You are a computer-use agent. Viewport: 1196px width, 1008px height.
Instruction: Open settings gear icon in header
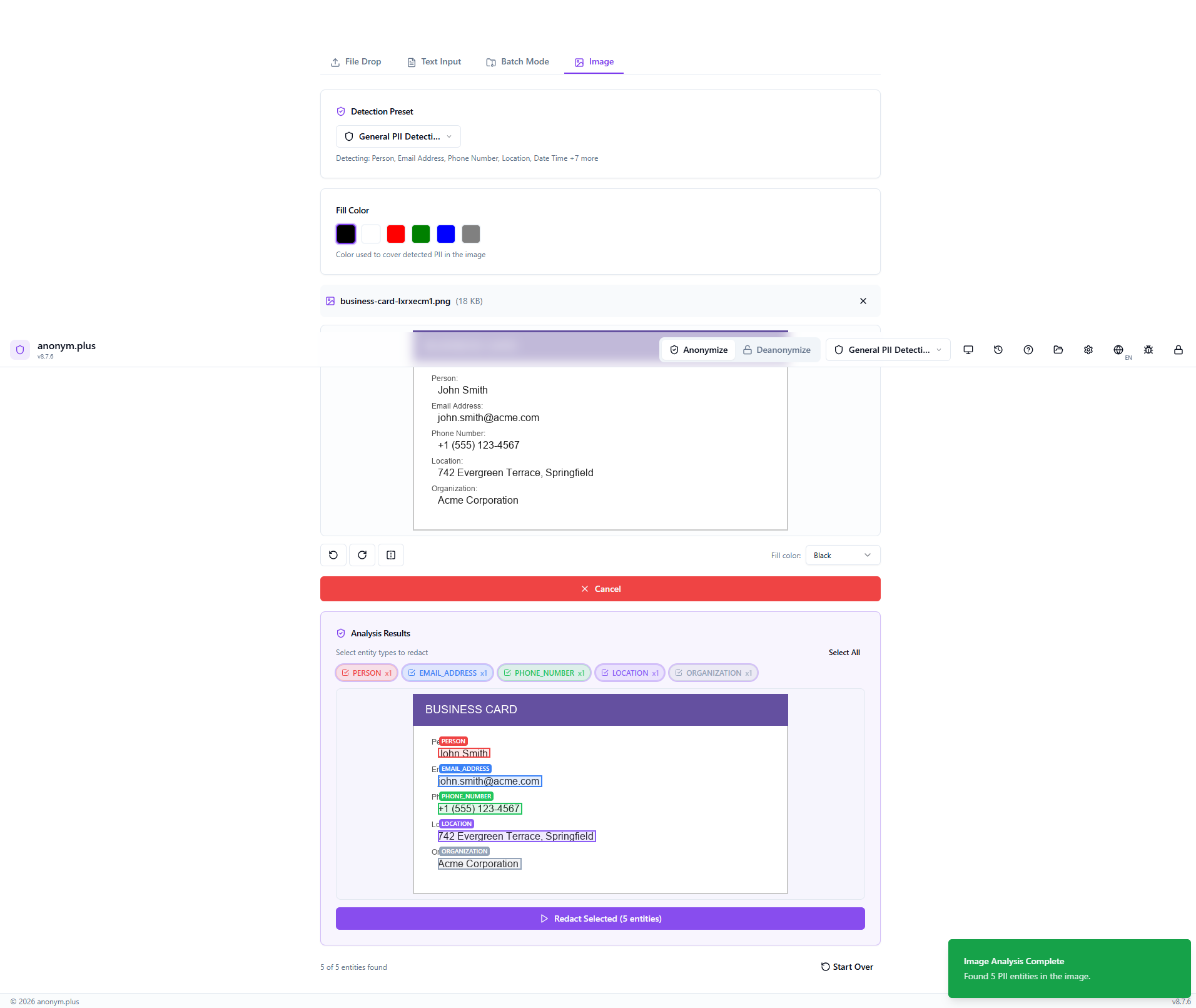pyautogui.click(x=1088, y=350)
